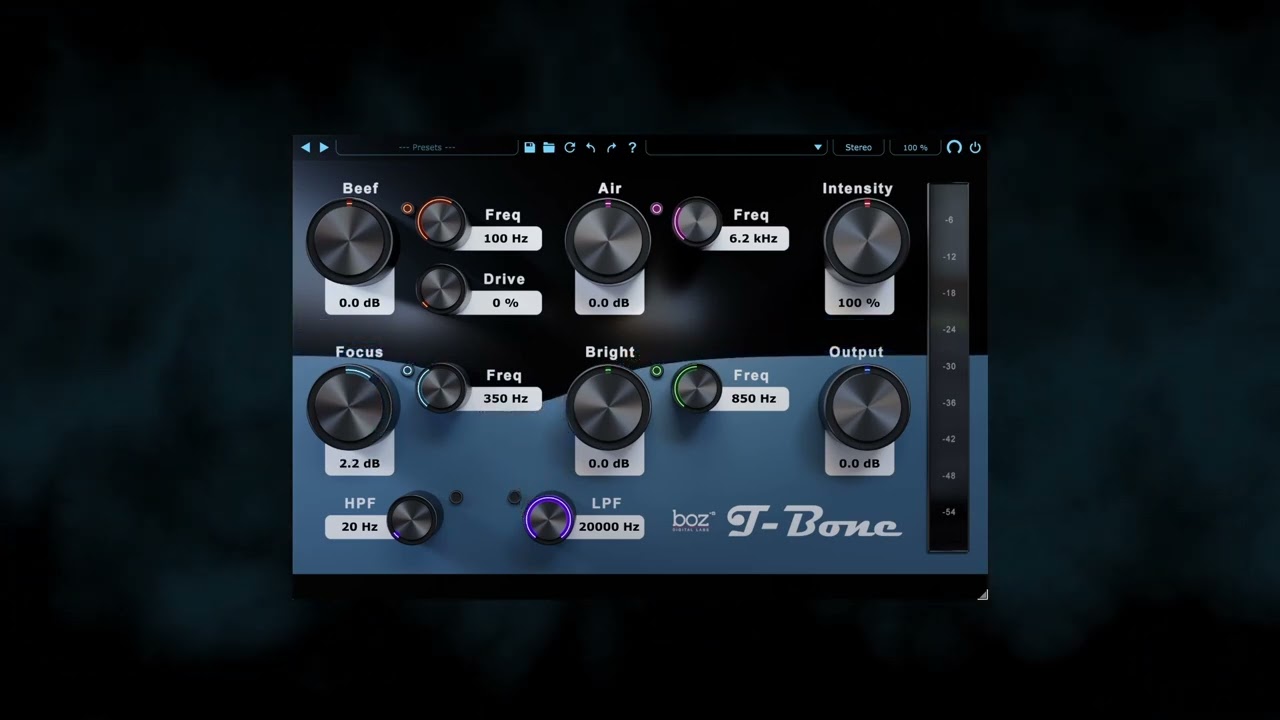The image size is (1280, 720).
Task: Click the 6.2 kHz value field
Action: (x=753, y=238)
